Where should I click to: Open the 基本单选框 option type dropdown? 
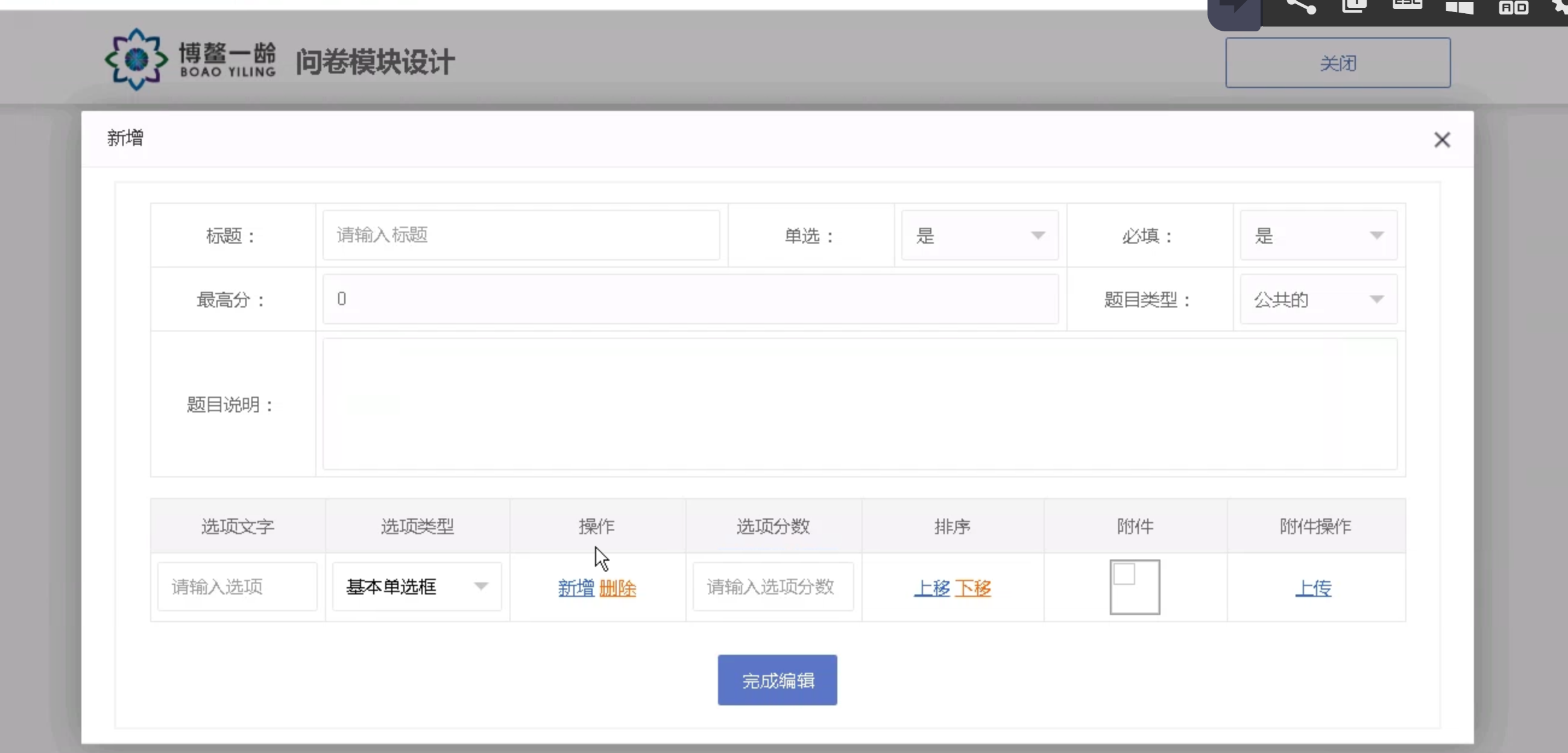click(x=417, y=587)
